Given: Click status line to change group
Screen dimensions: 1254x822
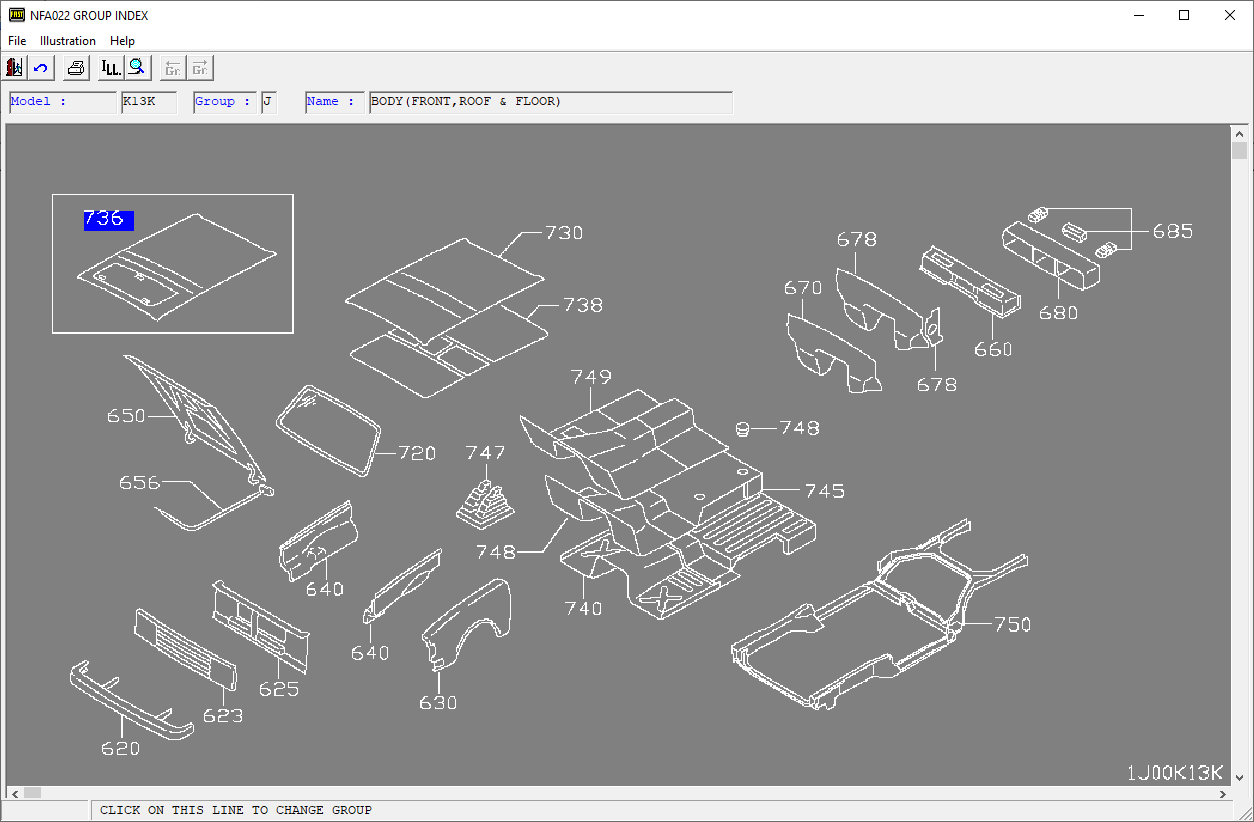Looking at the screenshot, I should tap(236, 810).
